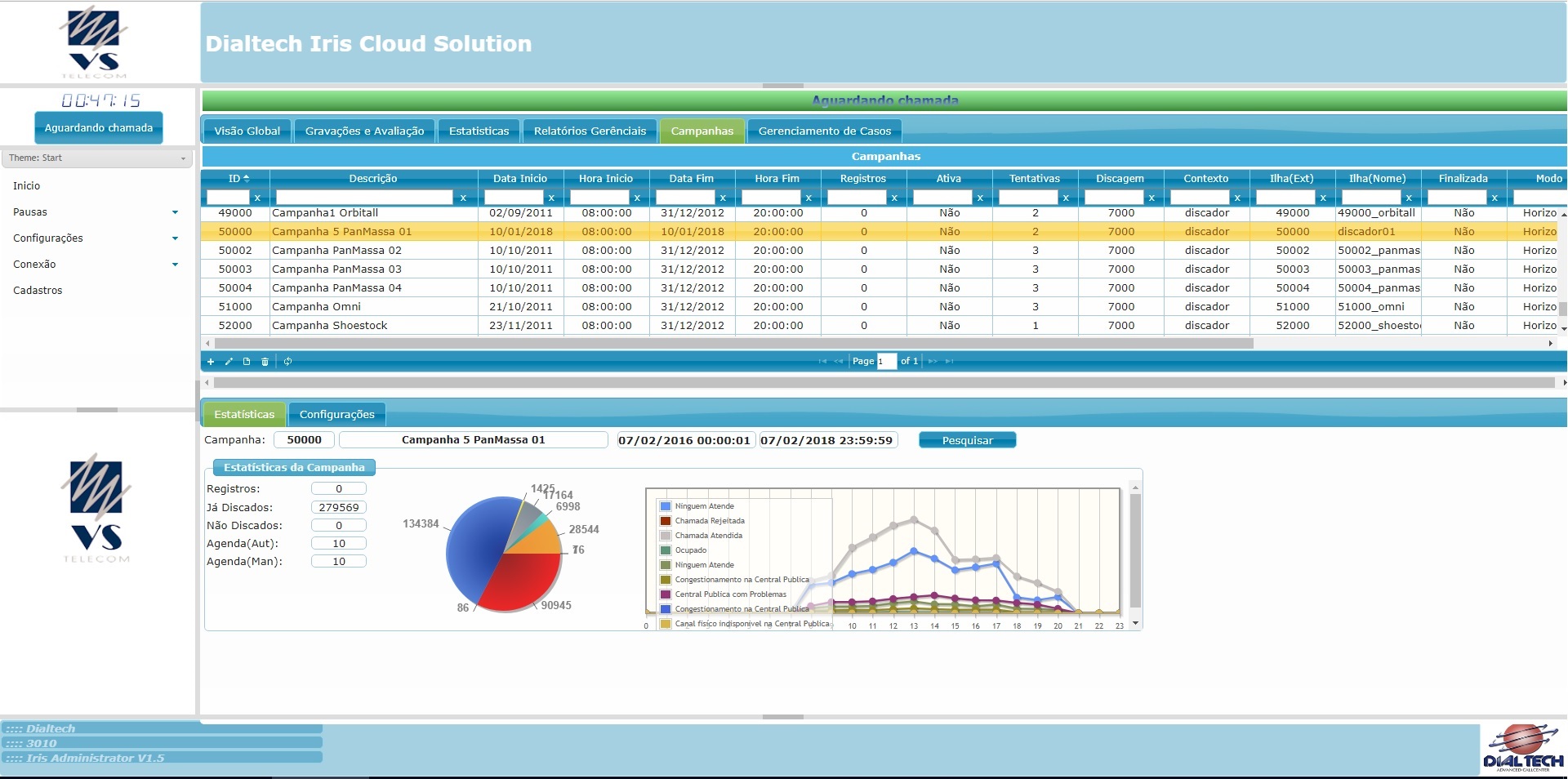Sort by the Data Inicio column header
This screenshot has width=1568, height=779.
520,178
